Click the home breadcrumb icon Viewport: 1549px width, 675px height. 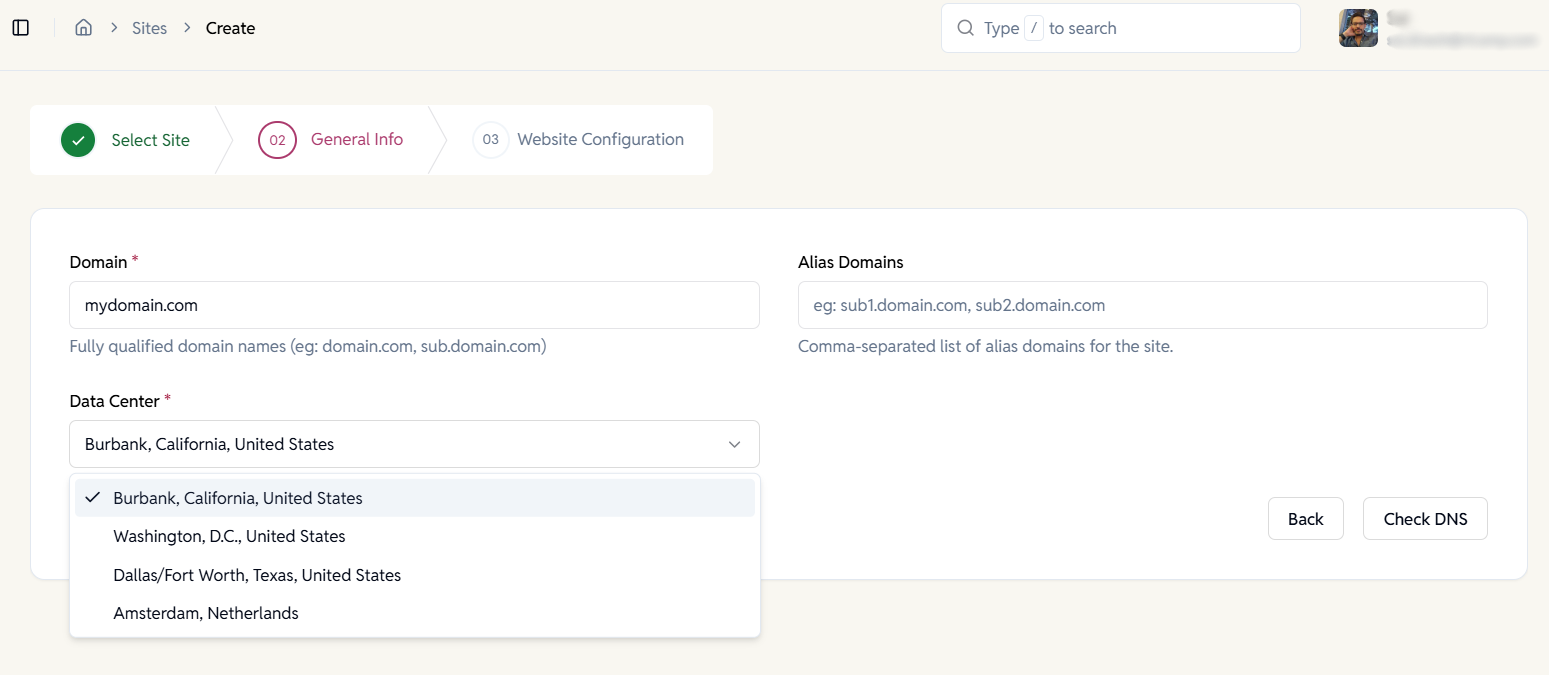coord(84,28)
